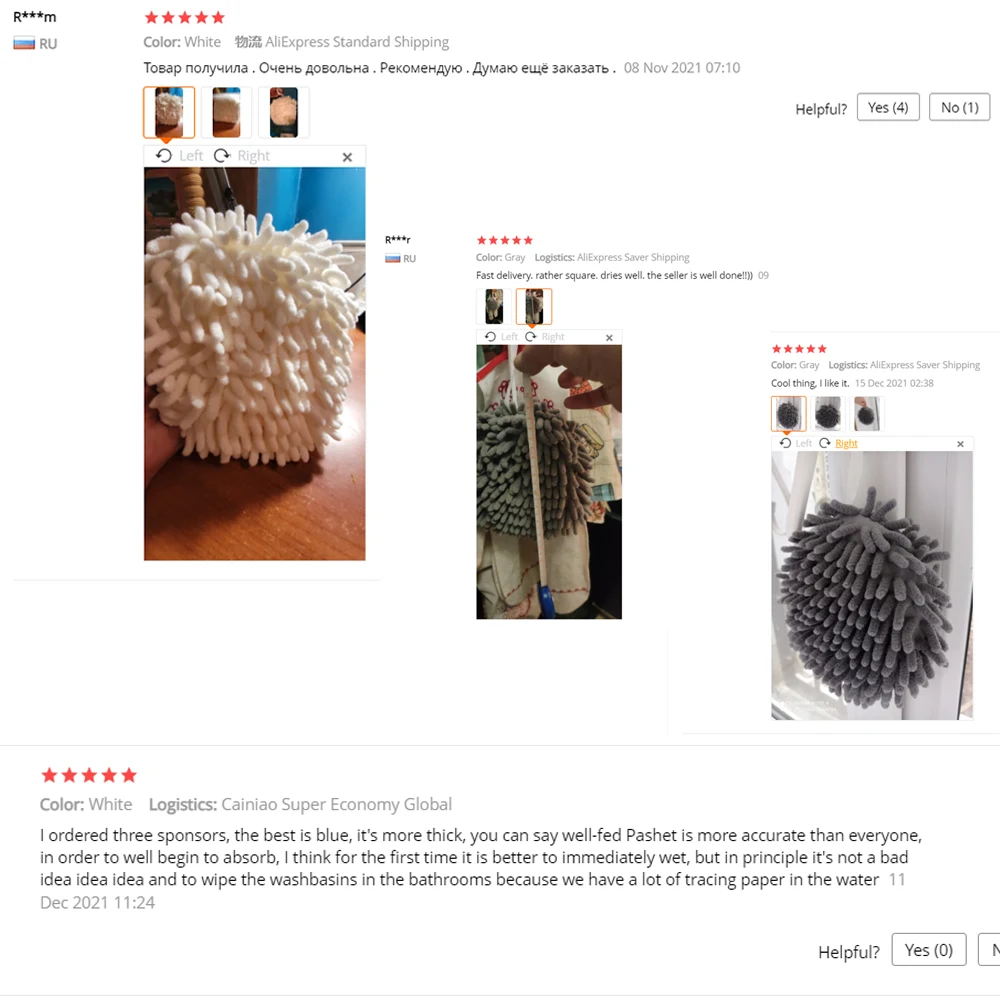1000x1000 pixels.
Task: Click the large white towel photo
Action: [x=254, y=364]
